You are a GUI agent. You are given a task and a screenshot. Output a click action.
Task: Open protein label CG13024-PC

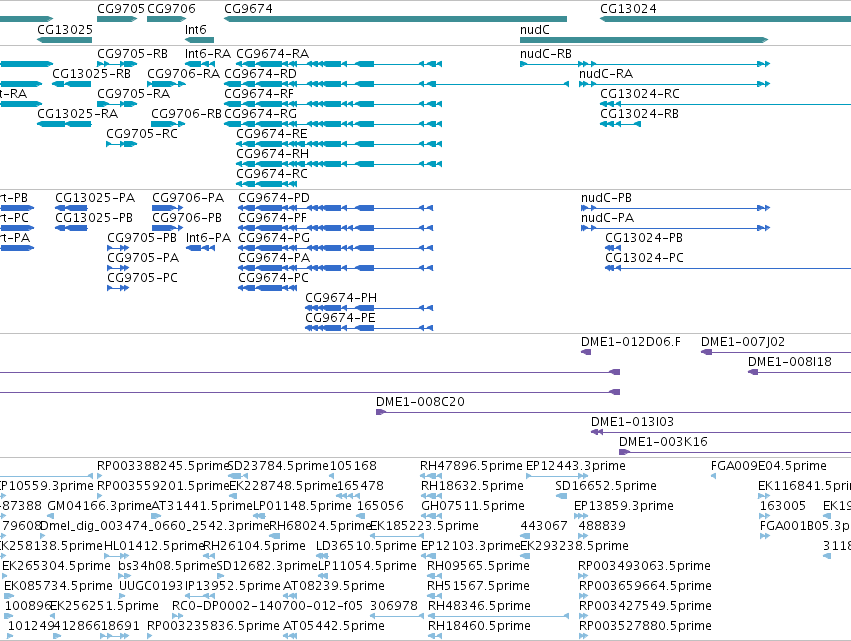644,258
